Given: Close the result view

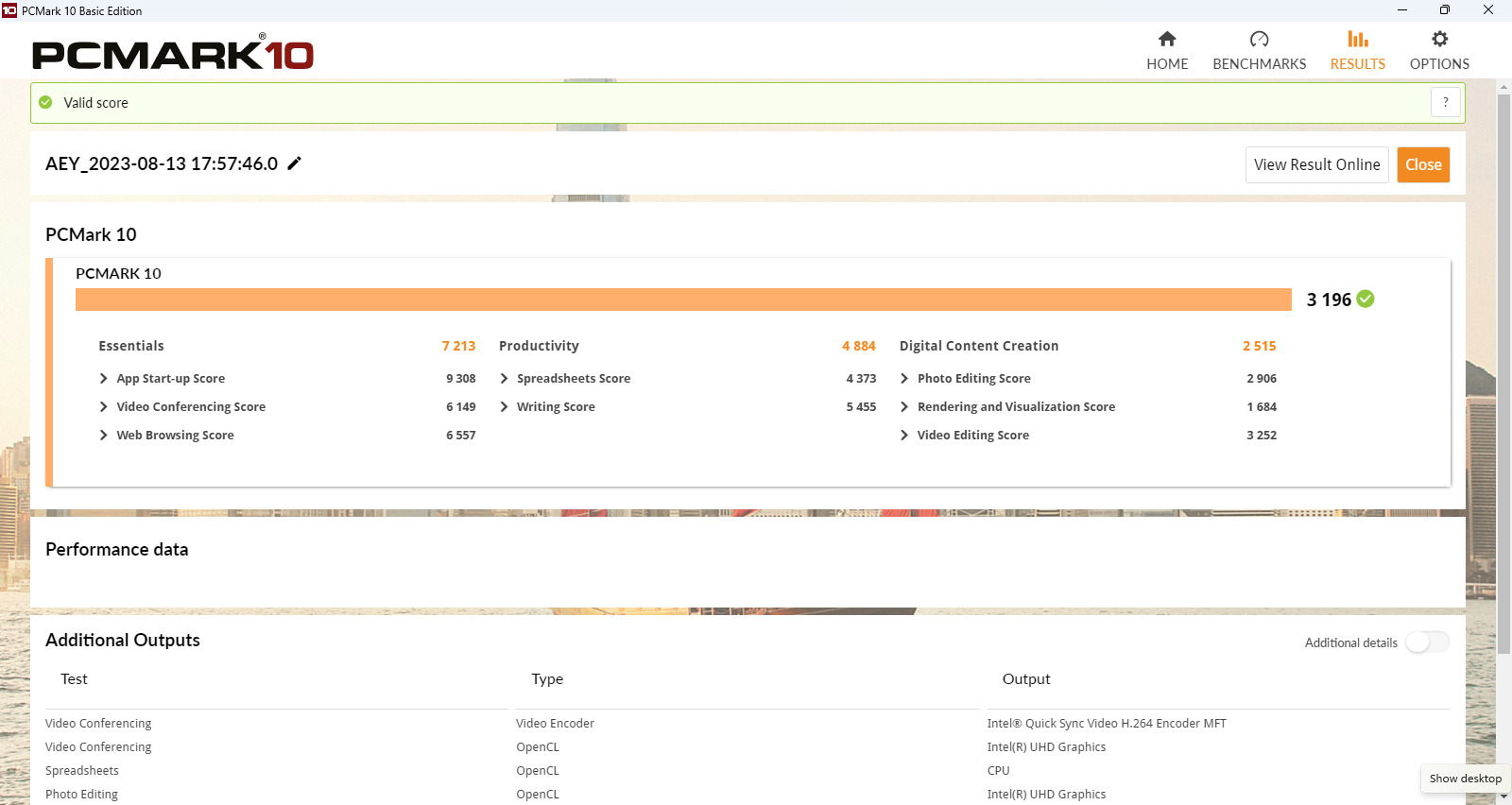Looking at the screenshot, I should 1423,164.
